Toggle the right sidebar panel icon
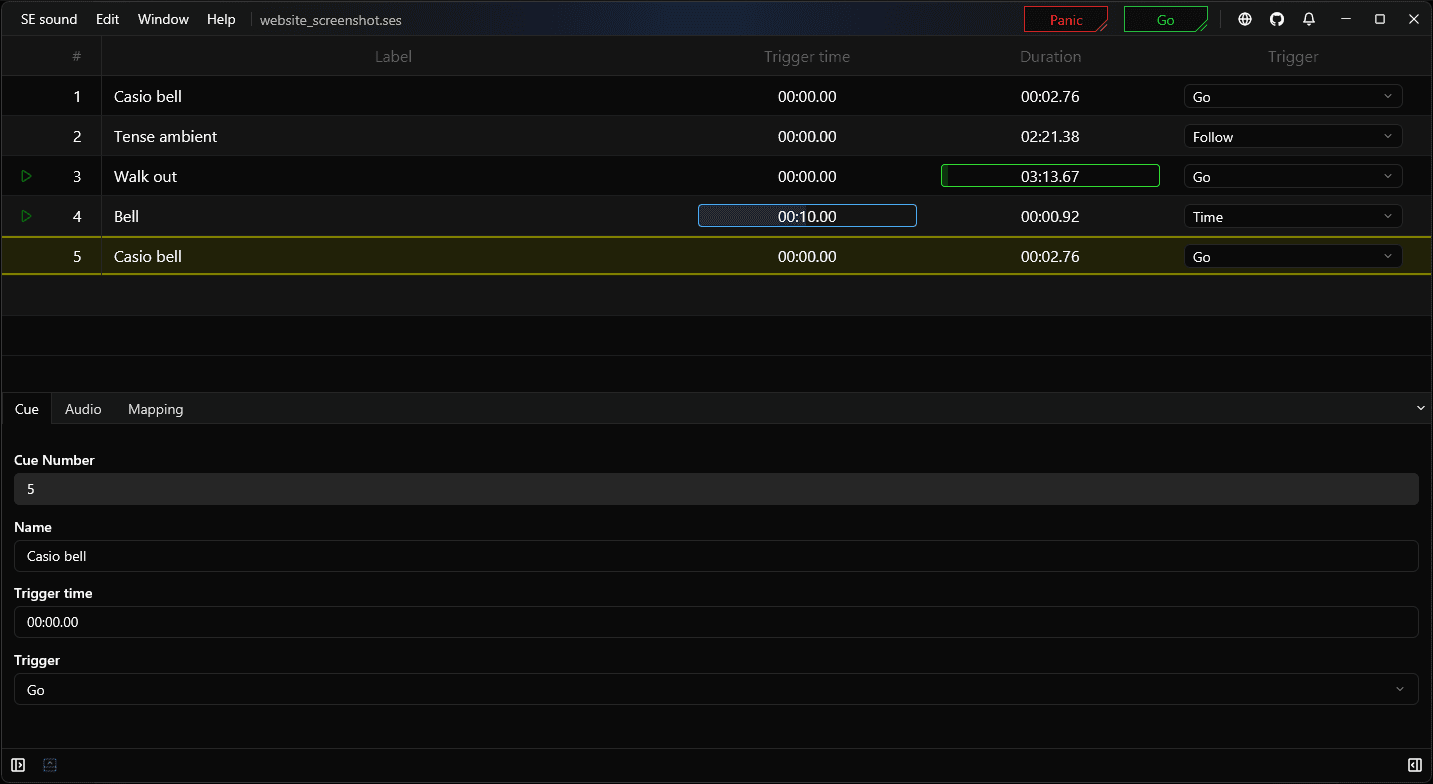This screenshot has width=1433, height=784. 1415,765
